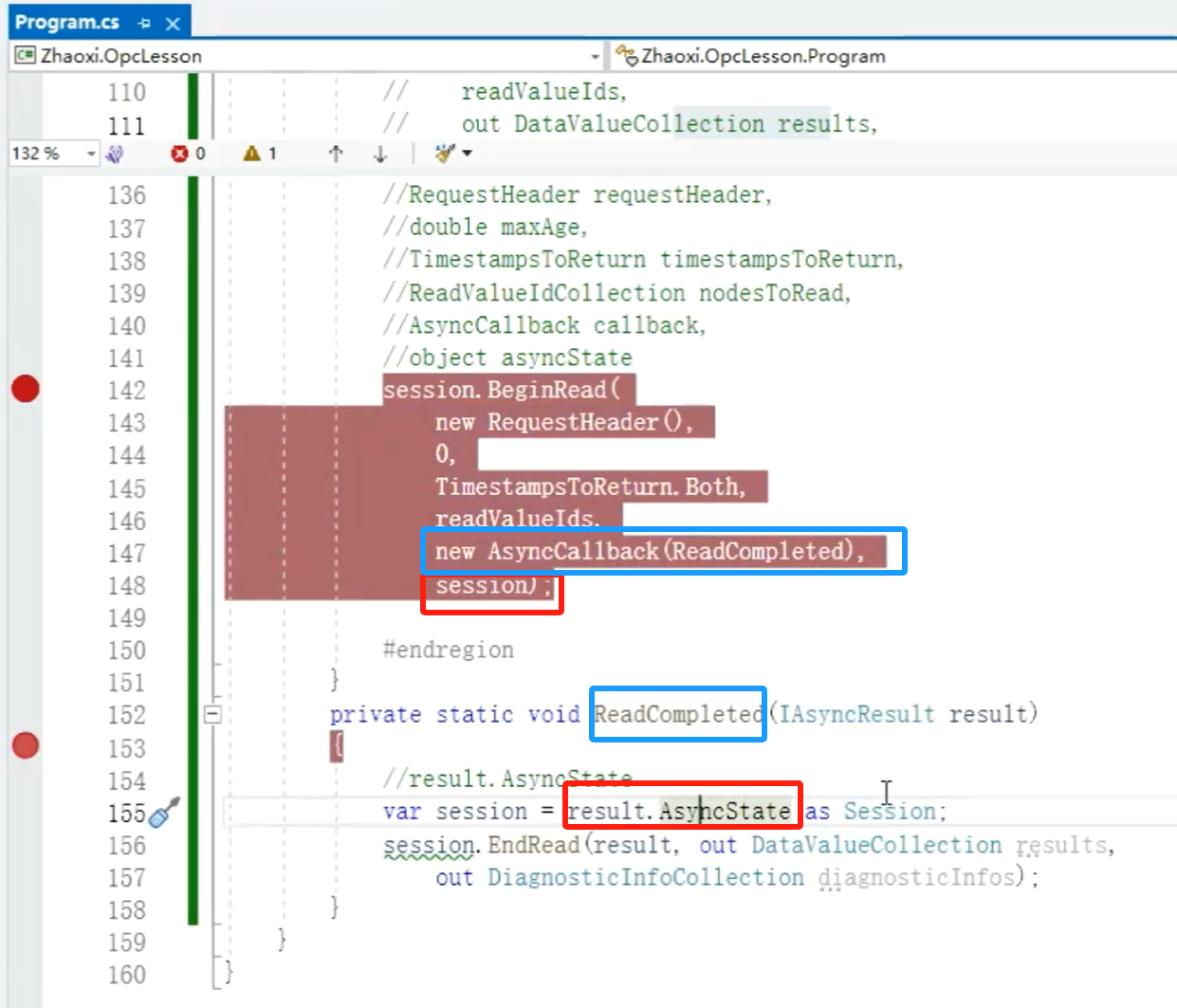Toggle the breakpoint on line 142
The image size is (1177, 1008).
26,389
